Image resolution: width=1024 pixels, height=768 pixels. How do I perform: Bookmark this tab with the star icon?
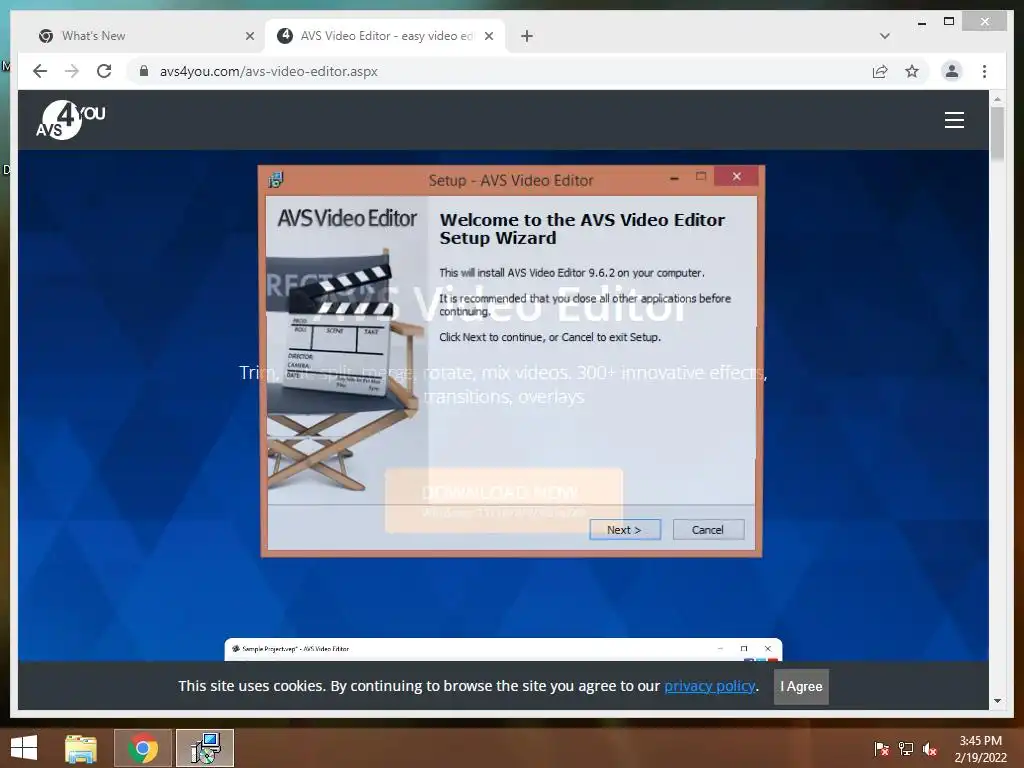point(912,71)
